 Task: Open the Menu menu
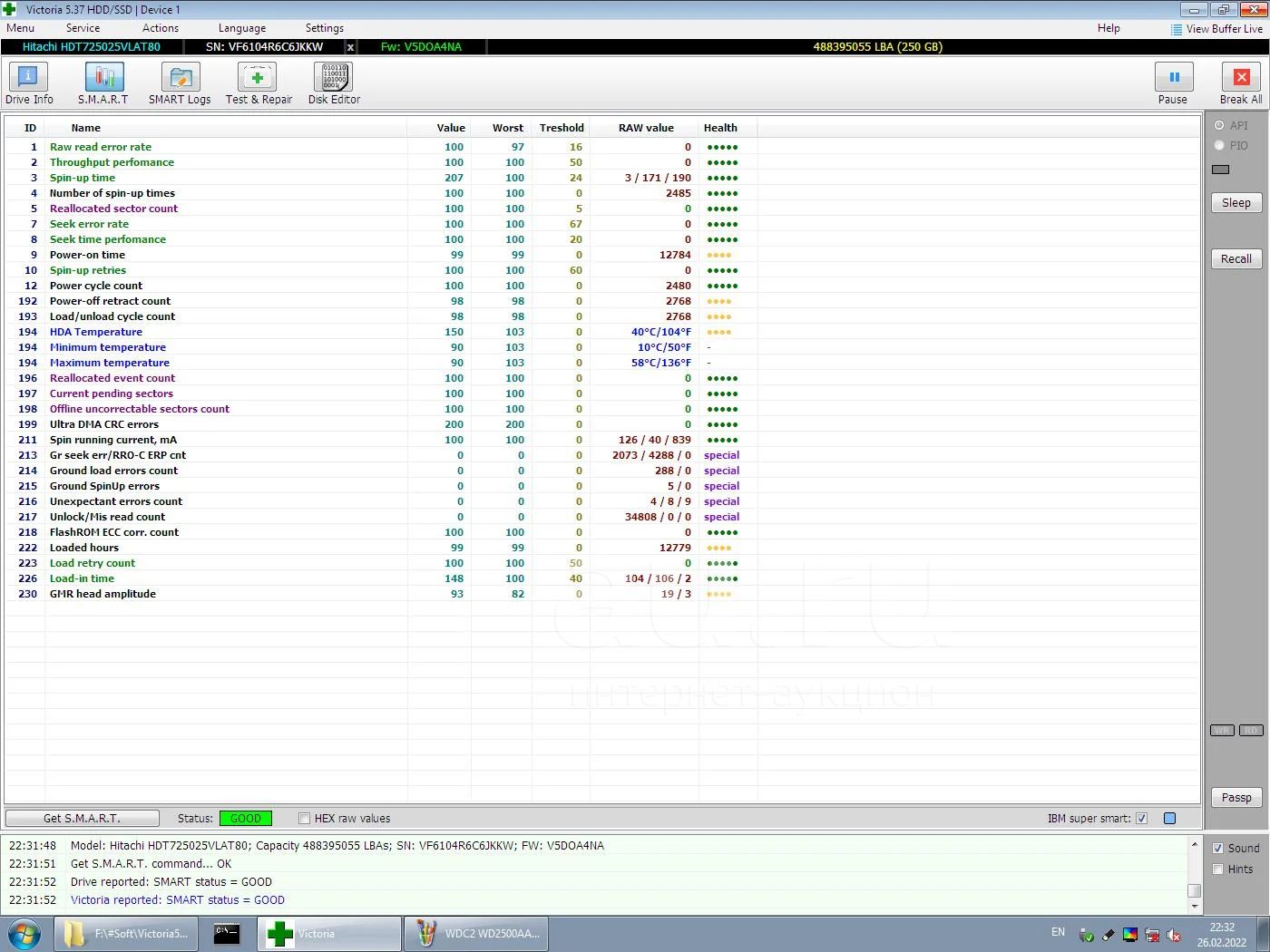[x=20, y=28]
